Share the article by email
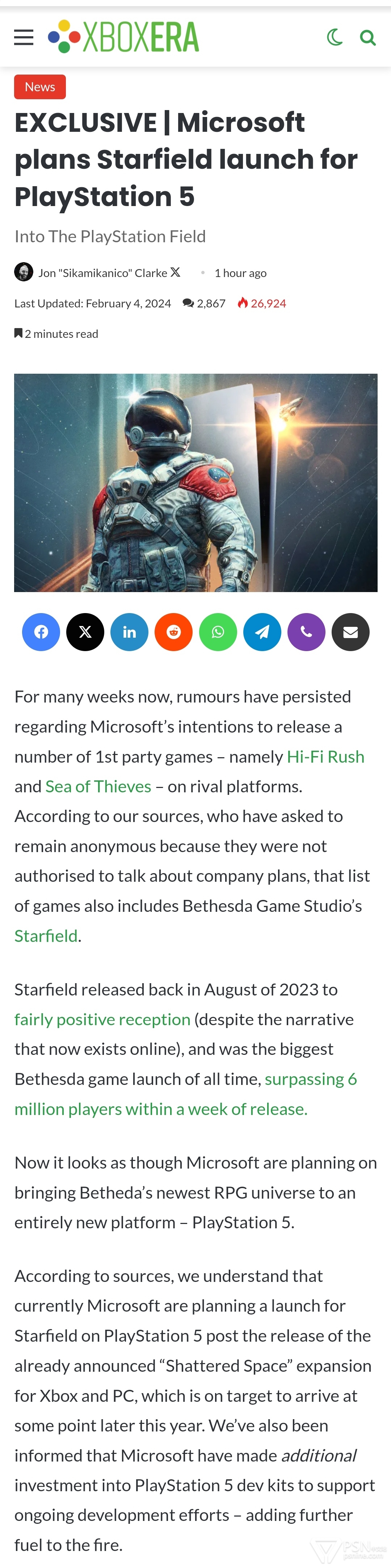This screenshot has width=391, height=1568. (x=351, y=632)
